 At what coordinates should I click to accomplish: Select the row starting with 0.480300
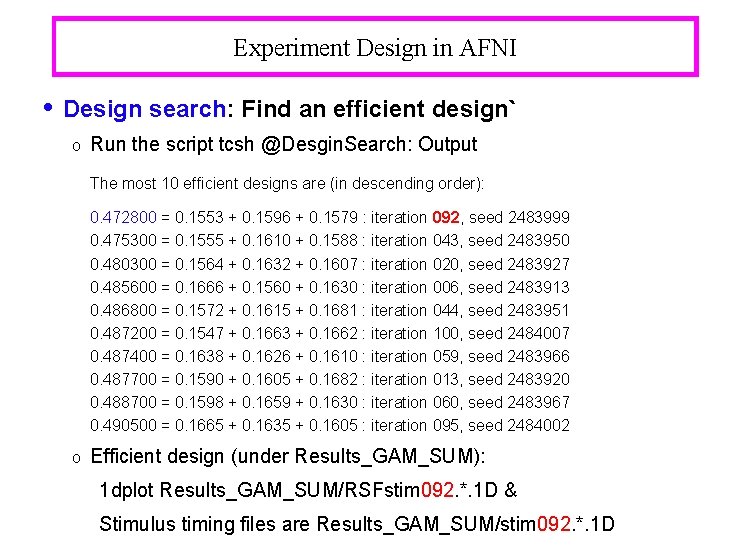click(x=330, y=264)
